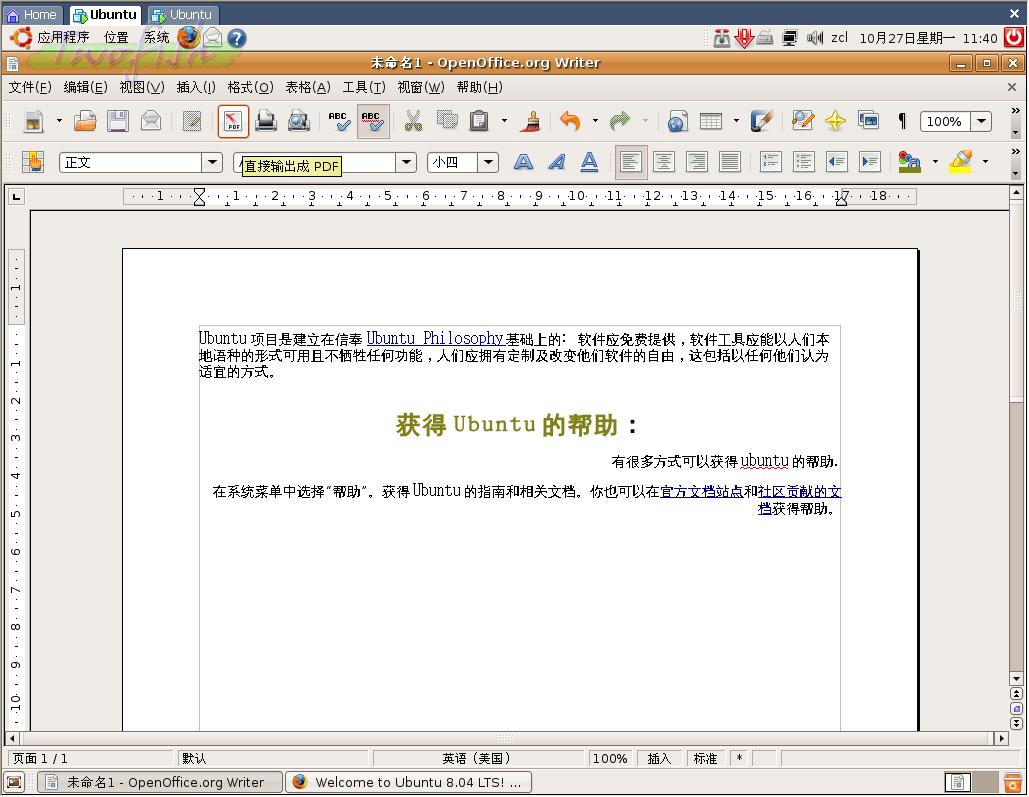
Task: Click the 插入 mode status bar field
Action: (659, 759)
